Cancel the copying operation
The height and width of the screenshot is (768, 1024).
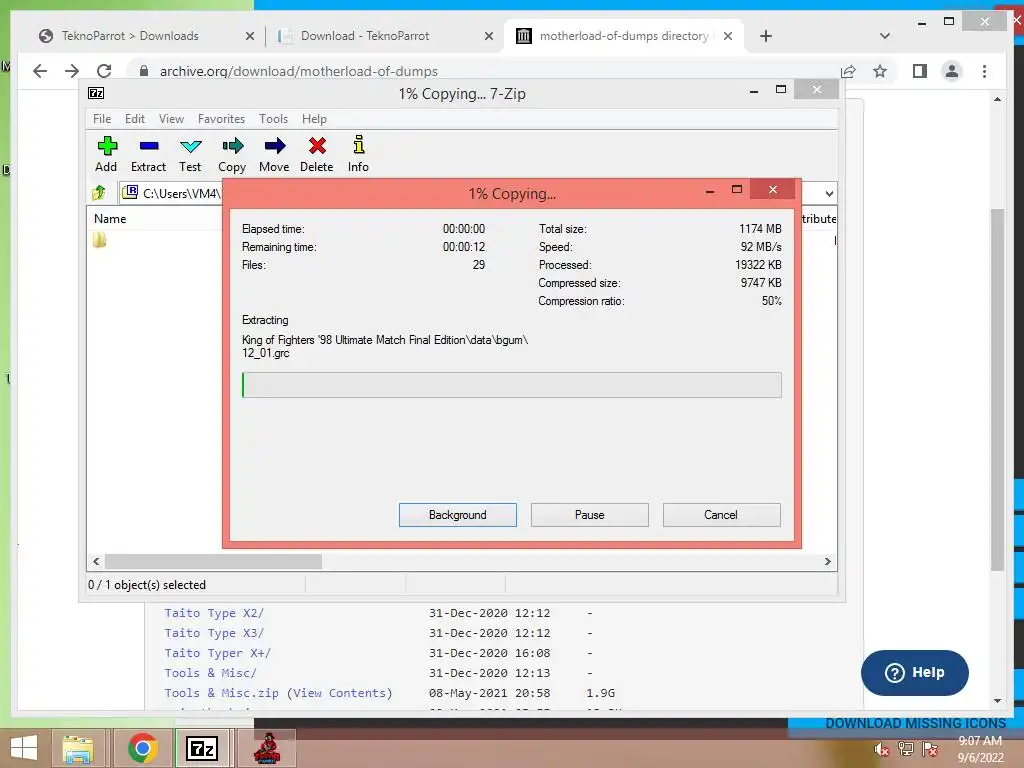click(722, 515)
